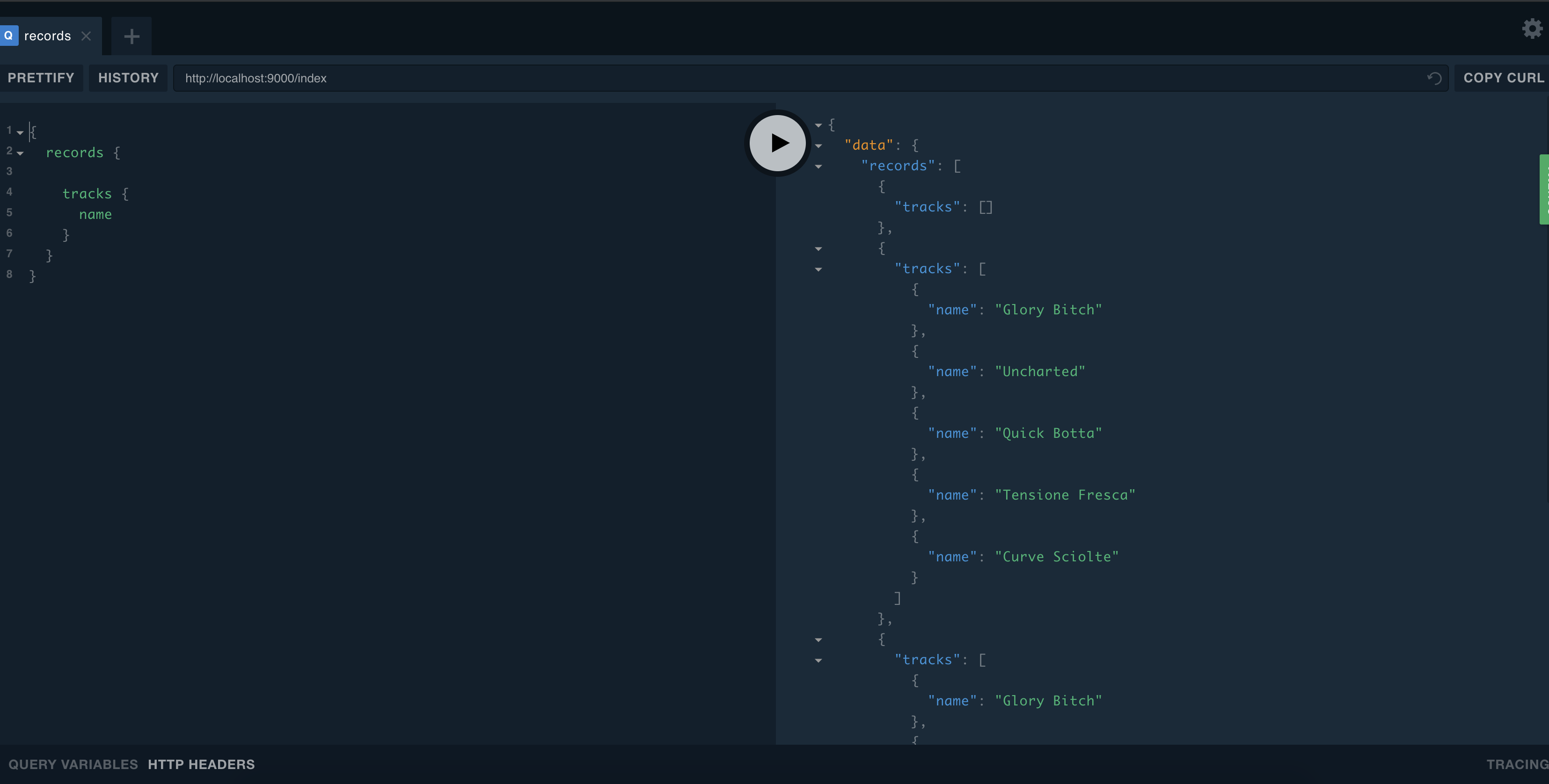The height and width of the screenshot is (784, 1549).
Task: Click the Q icon on records tab
Action: pos(9,36)
